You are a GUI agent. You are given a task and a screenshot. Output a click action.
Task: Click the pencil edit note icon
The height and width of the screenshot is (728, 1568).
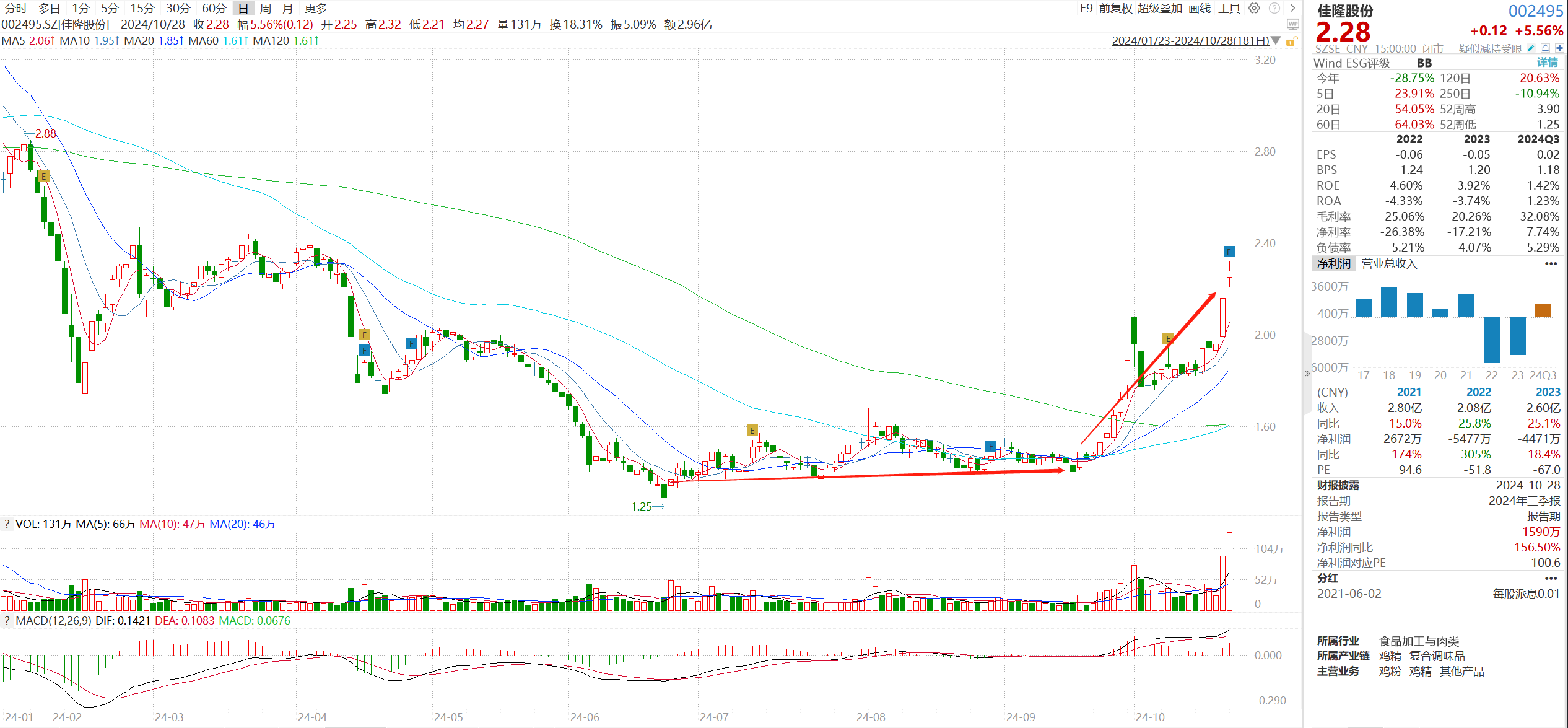[x=1531, y=48]
